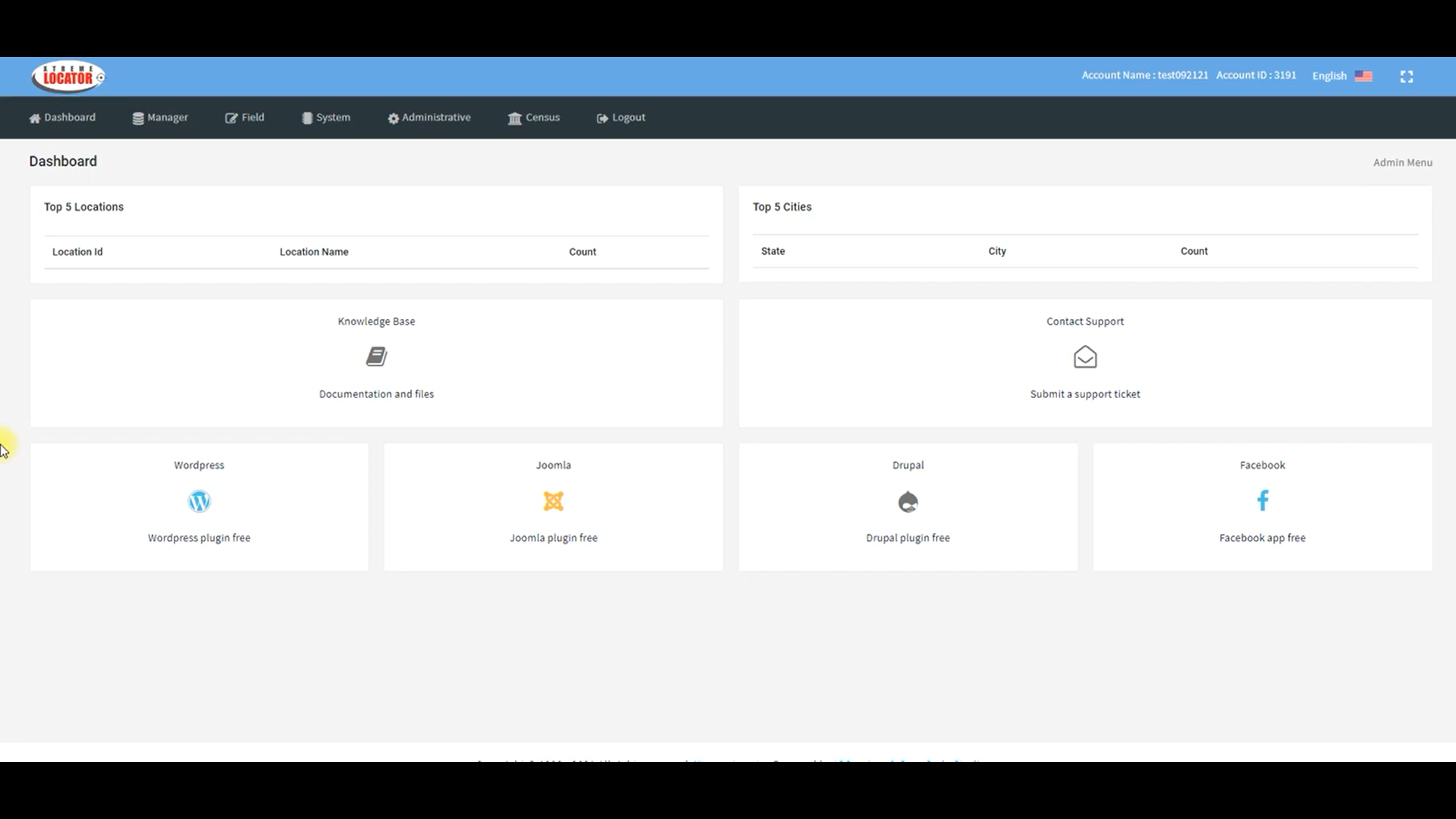Click the Wordpress logo icon
The width and height of the screenshot is (1456, 819).
click(199, 501)
